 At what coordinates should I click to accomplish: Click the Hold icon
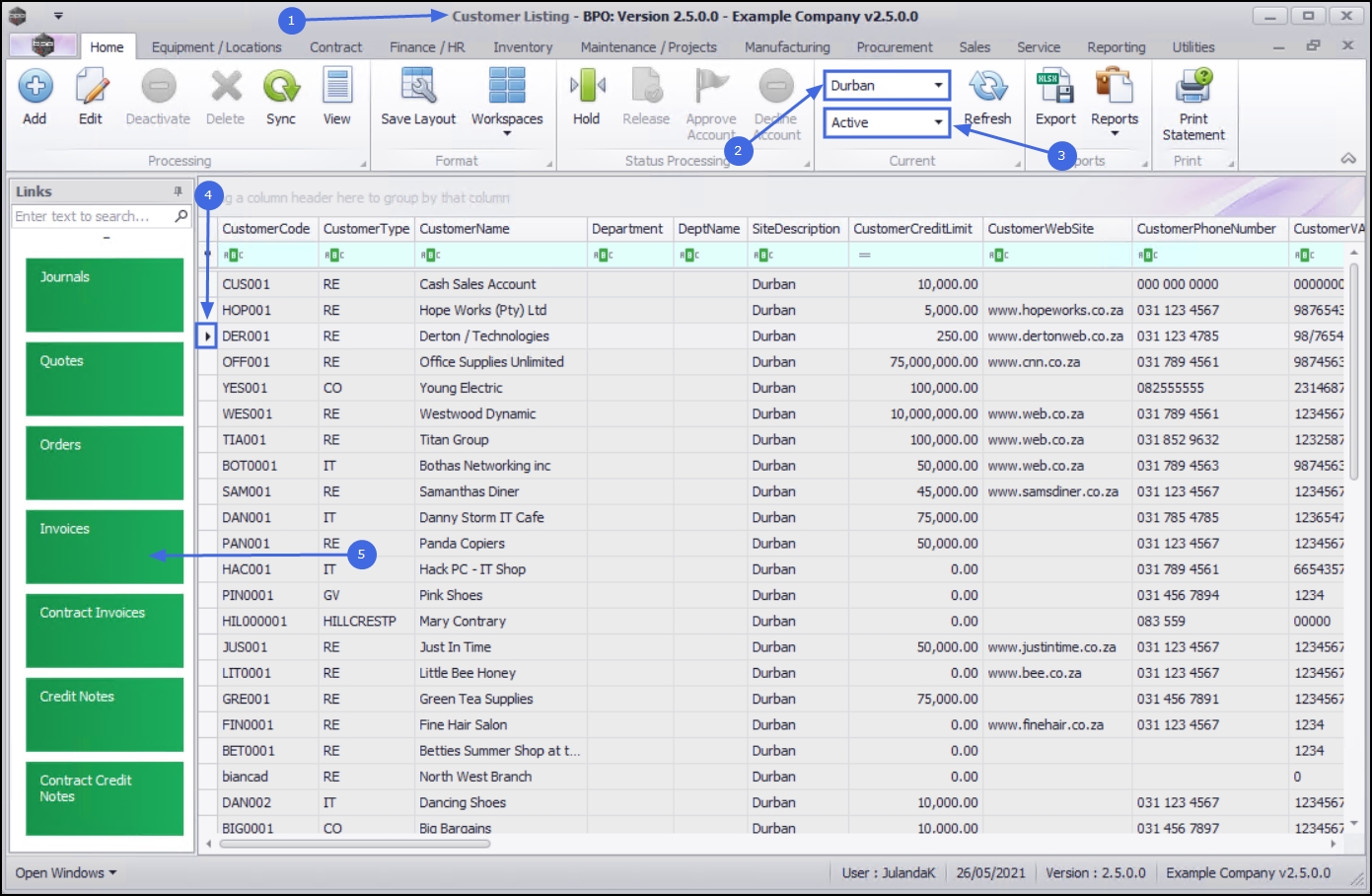587,87
